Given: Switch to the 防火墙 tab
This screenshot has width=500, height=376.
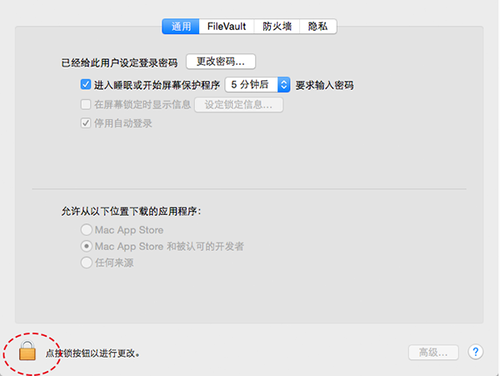Looking at the screenshot, I should click(277, 26).
